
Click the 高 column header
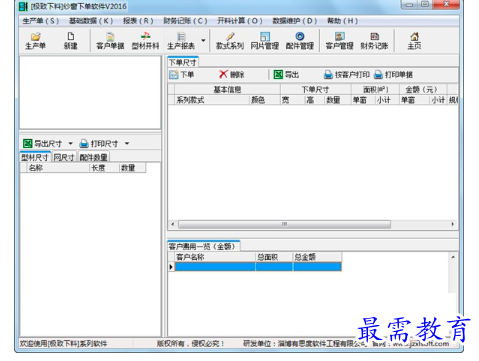pyautogui.click(x=315, y=100)
